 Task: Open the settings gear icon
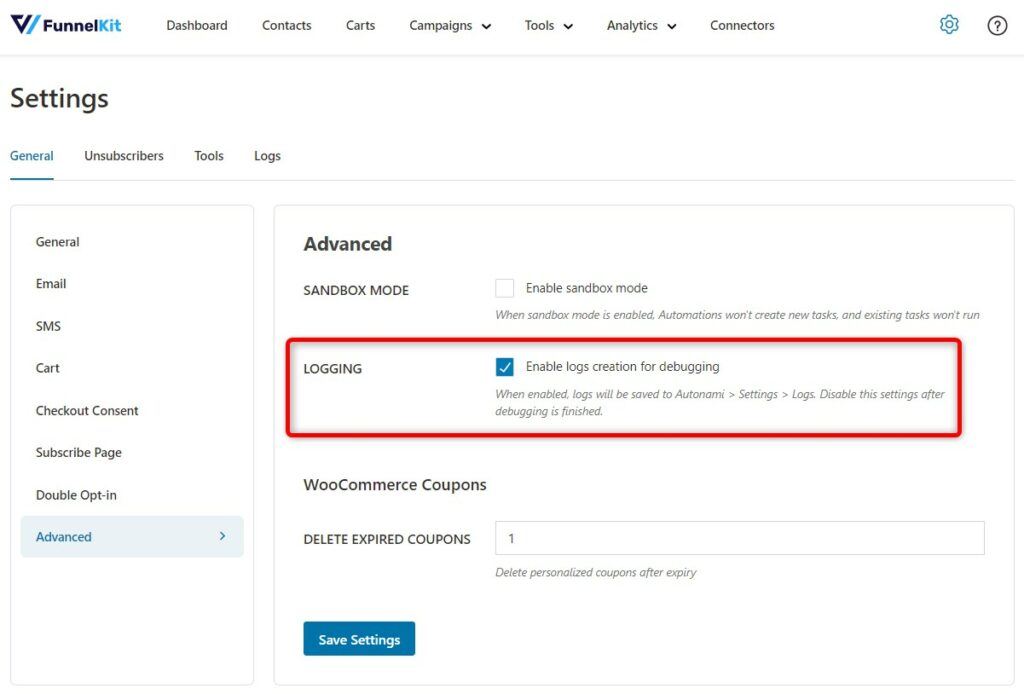point(948,25)
